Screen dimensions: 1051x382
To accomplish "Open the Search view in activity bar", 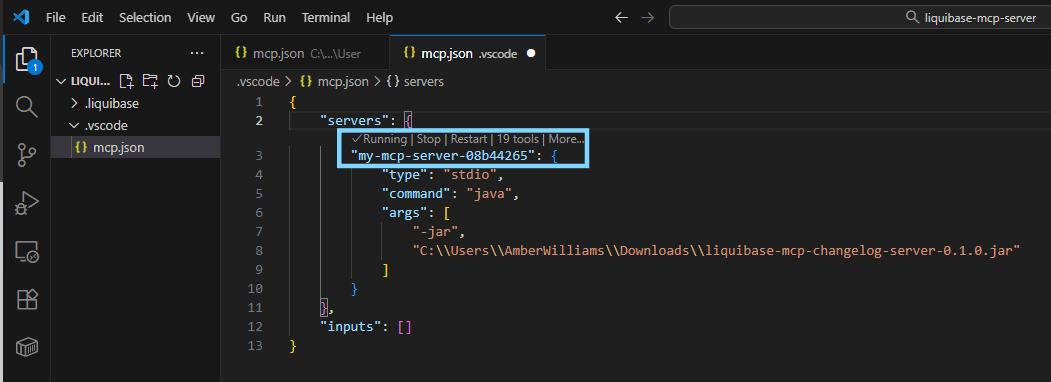I will tap(26, 106).
